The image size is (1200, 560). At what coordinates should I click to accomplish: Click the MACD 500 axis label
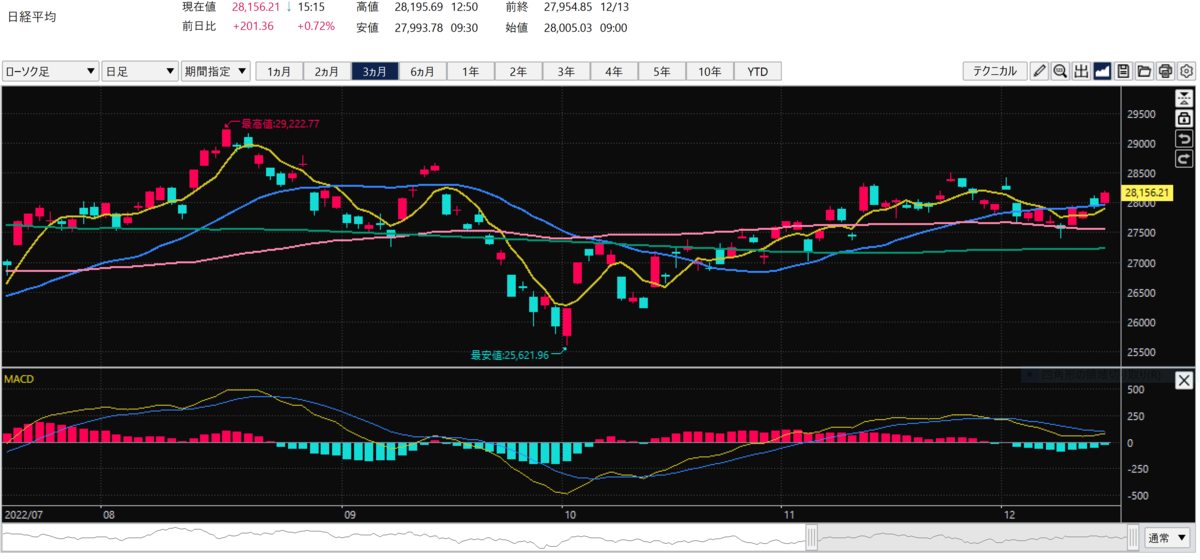point(1134,389)
